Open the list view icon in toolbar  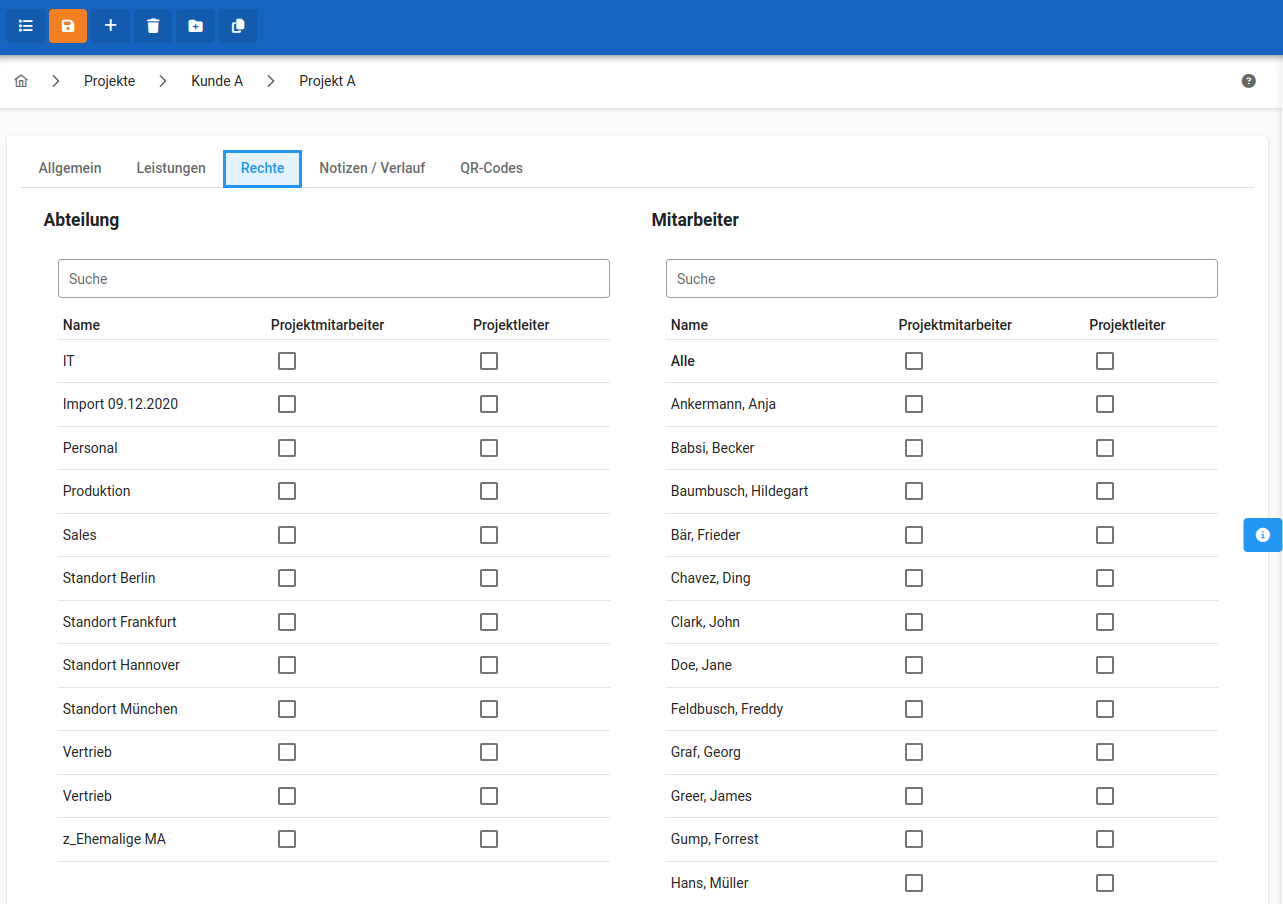(25, 26)
